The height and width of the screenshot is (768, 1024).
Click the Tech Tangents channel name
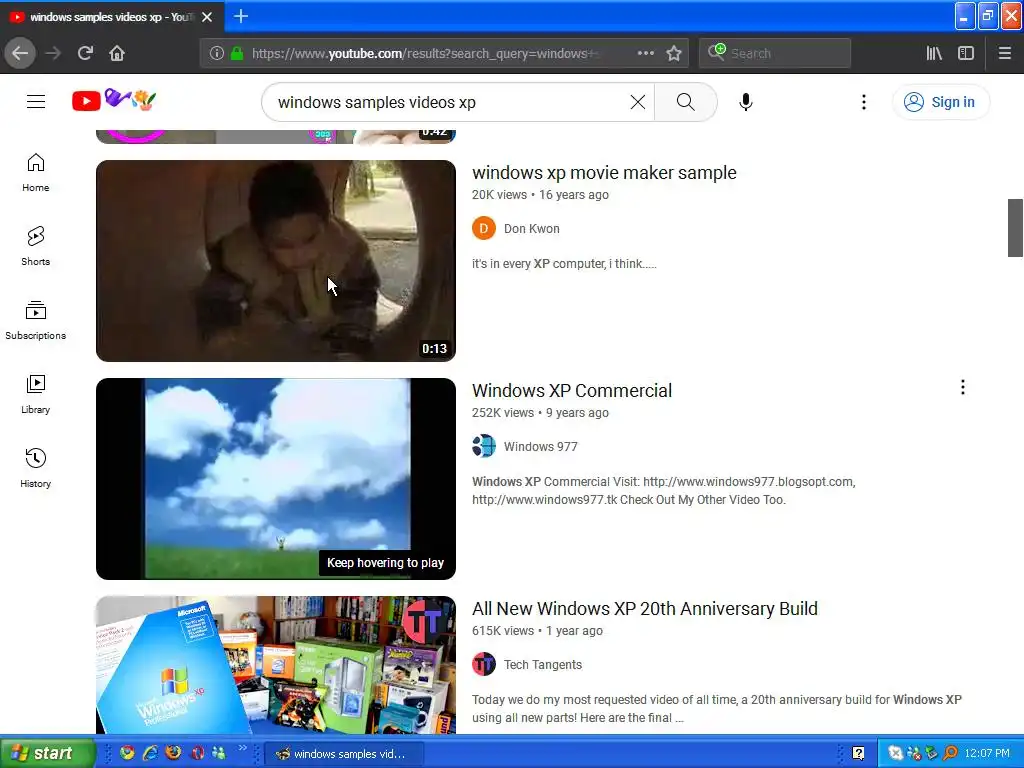tap(543, 665)
